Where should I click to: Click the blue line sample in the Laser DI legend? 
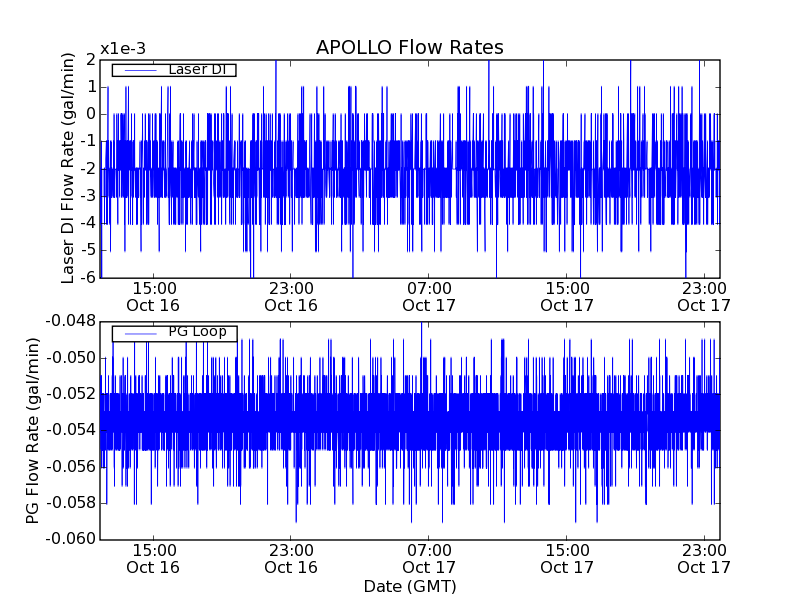[140, 70]
